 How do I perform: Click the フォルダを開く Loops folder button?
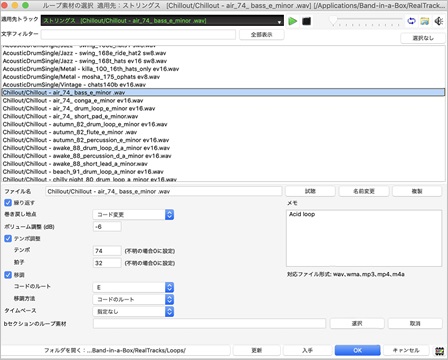pyautogui.click(x=115, y=350)
